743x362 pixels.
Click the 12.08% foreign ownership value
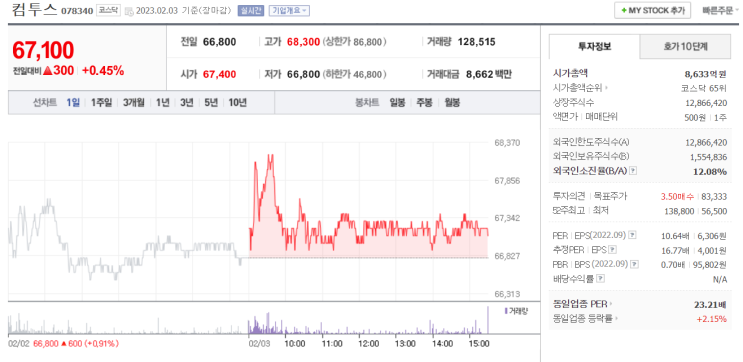point(709,172)
